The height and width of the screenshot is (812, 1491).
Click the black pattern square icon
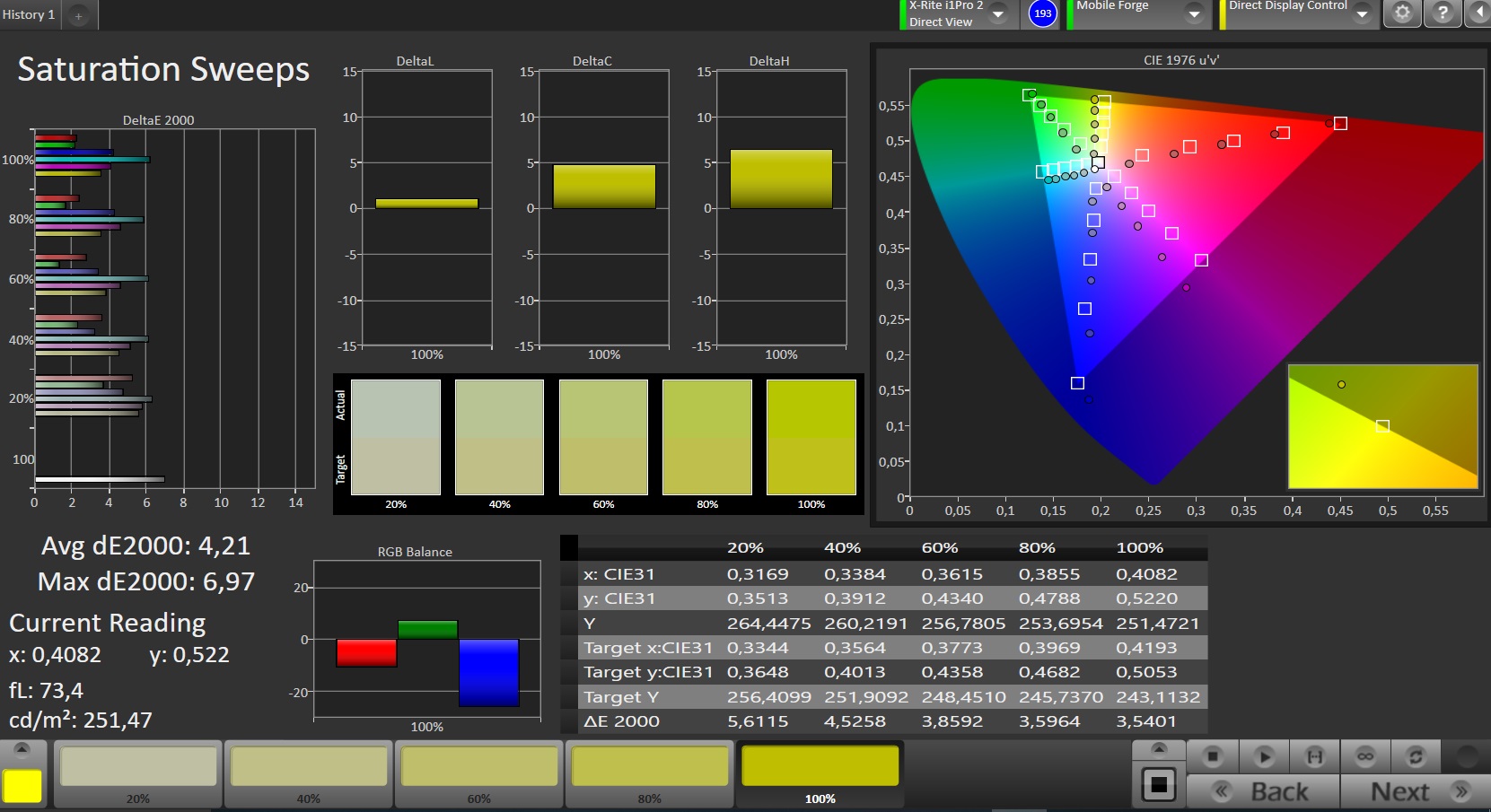pyautogui.click(x=1159, y=785)
